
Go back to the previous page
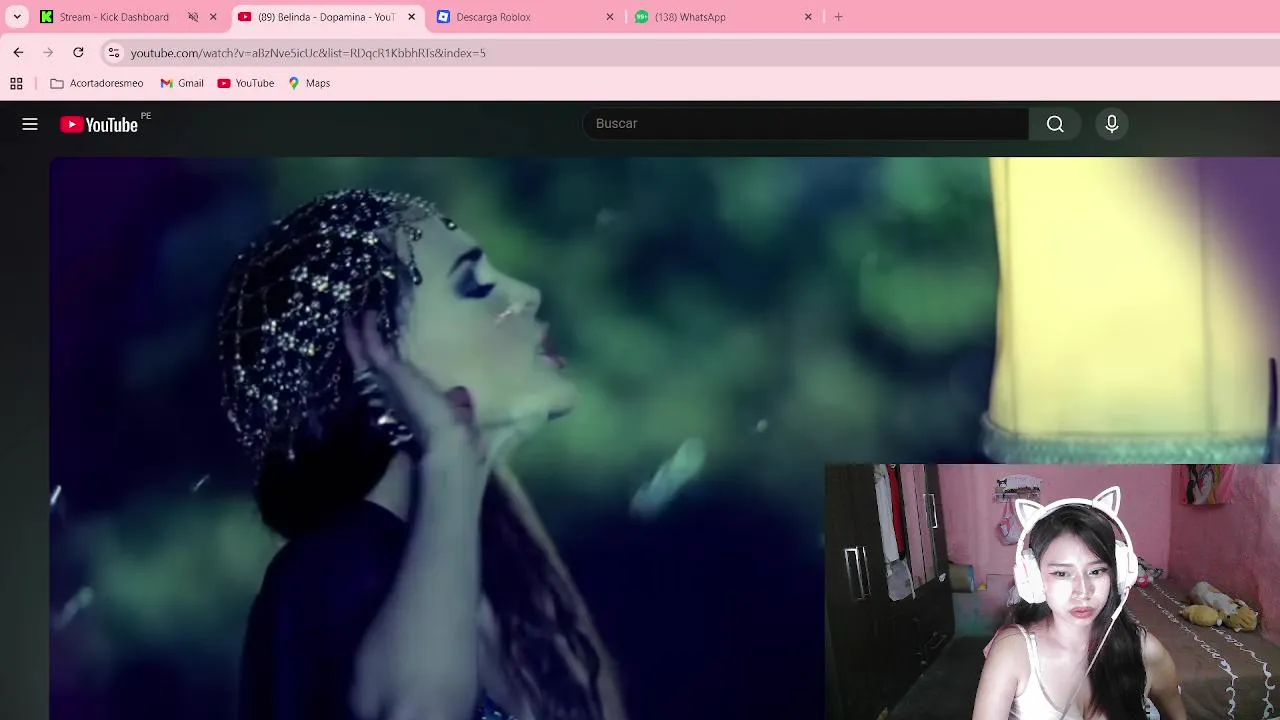point(18,52)
